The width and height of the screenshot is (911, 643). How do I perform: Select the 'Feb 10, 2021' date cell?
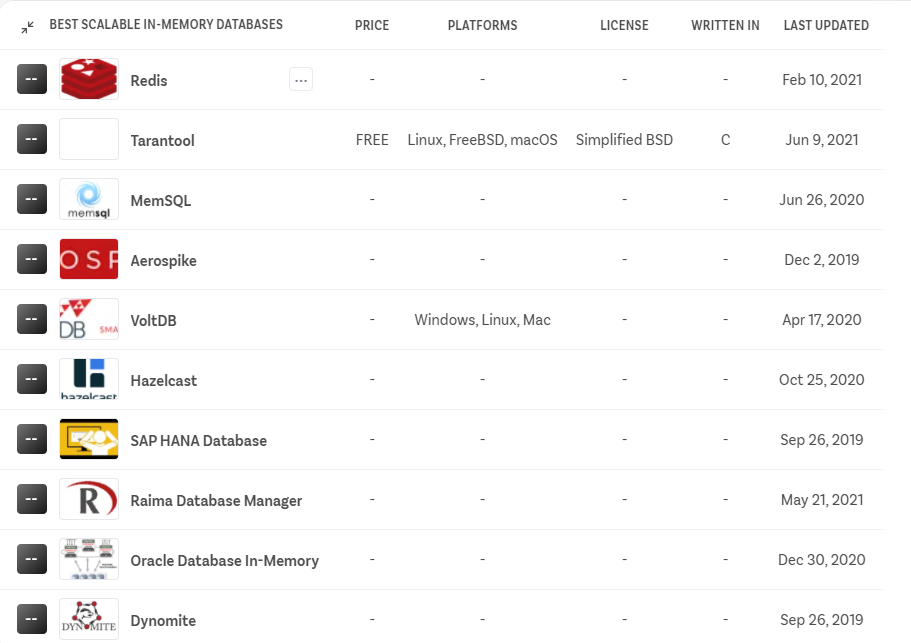pos(822,80)
